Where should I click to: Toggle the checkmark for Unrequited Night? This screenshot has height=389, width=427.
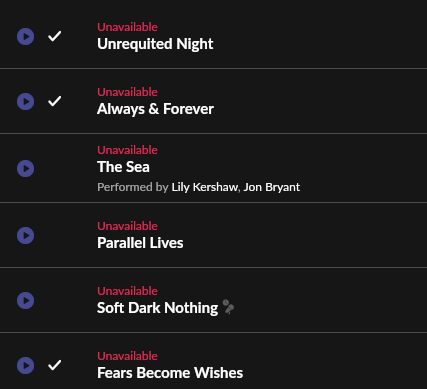coord(54,36)
